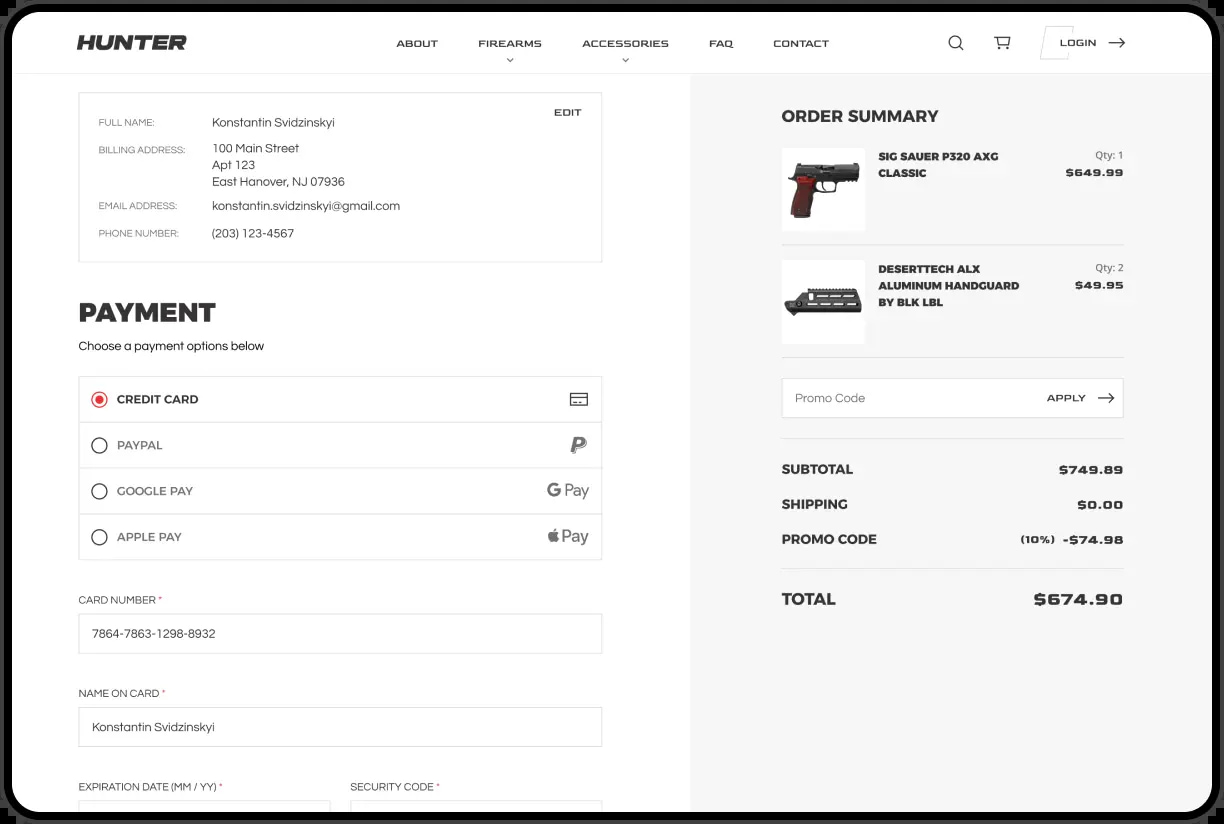Click the name Konstantin Svidzinskyi in billing details
This screenshot has width=1224, height=824.
pos(273,122)
